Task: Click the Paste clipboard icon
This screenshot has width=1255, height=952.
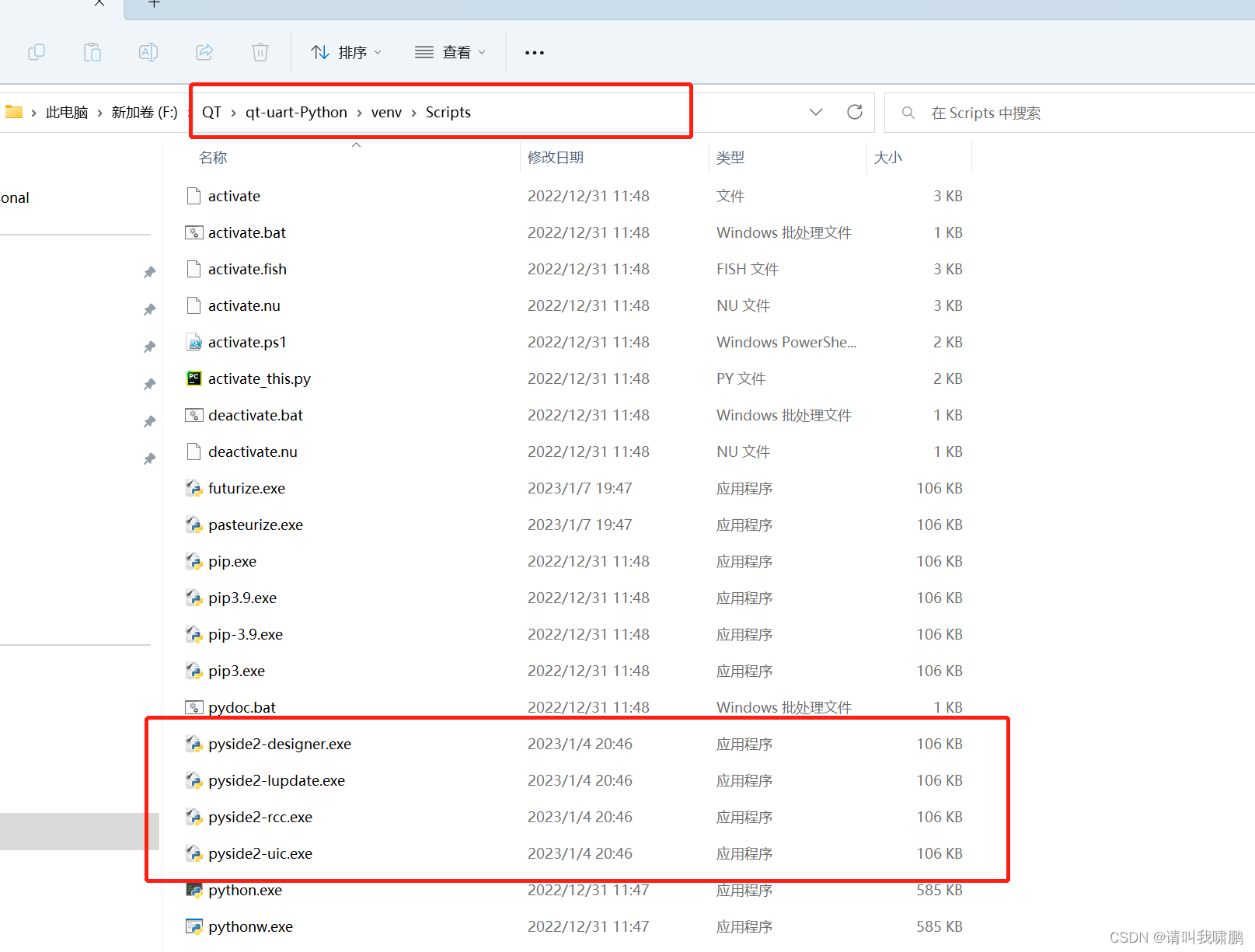Action: [x=92, y=52]
